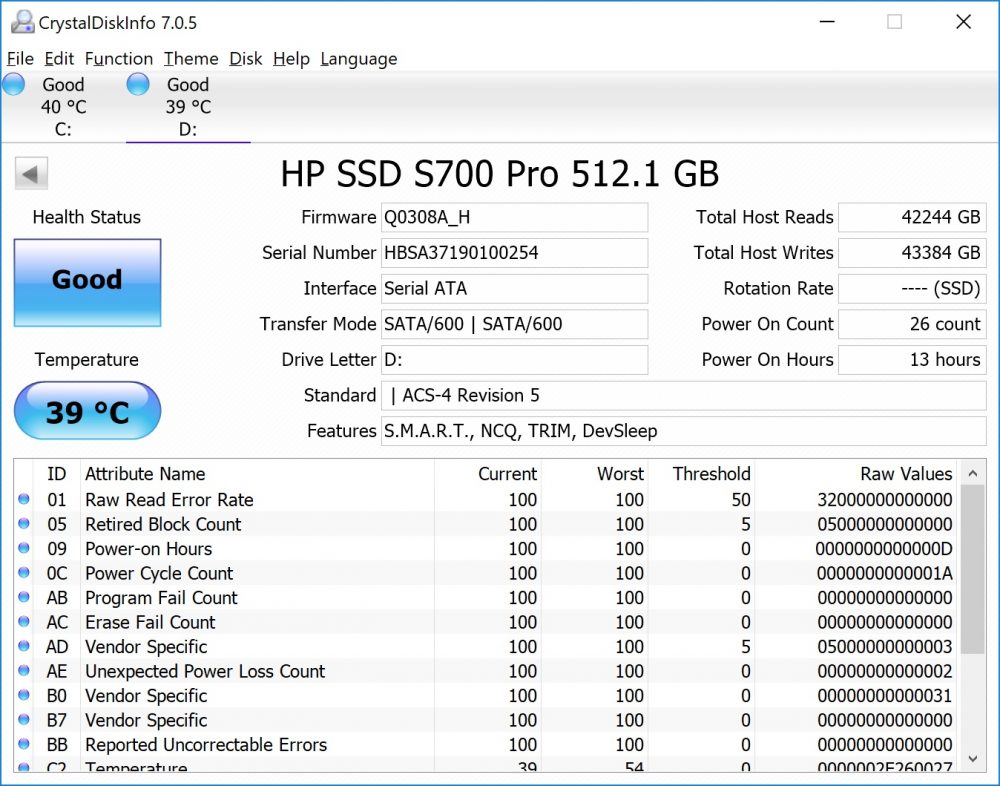The image size is (1000, 786).
Task: Click status dot for AD Vendor Specific row
Action: pyautogui.click(x=24, y=646)
